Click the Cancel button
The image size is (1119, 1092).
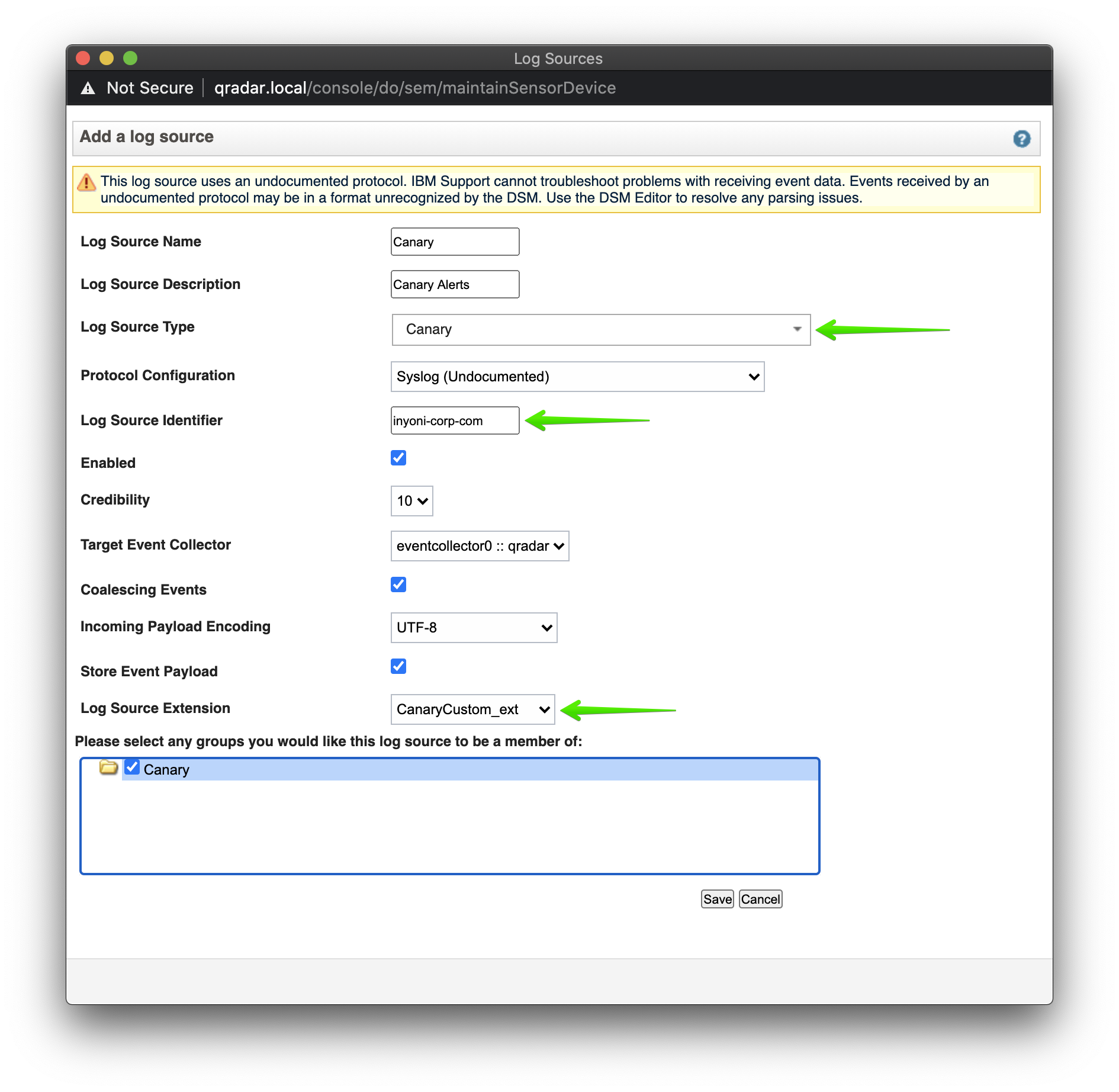tap(760, 899)
